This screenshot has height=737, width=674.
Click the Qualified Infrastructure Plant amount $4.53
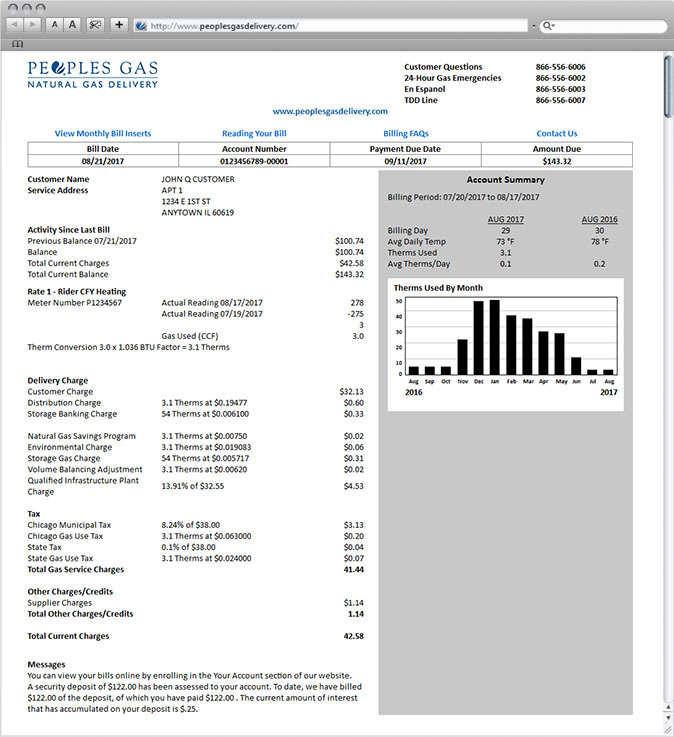coord(353,486)
